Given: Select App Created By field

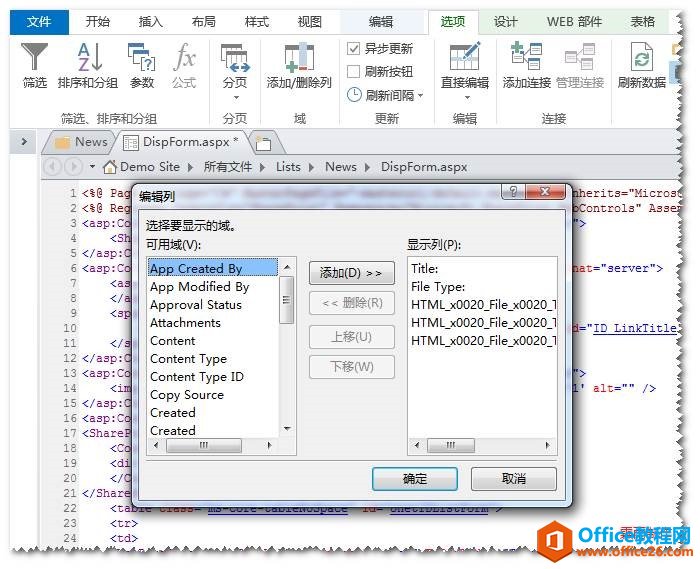Looking at the screenshot, I should [x=212, y=269].
